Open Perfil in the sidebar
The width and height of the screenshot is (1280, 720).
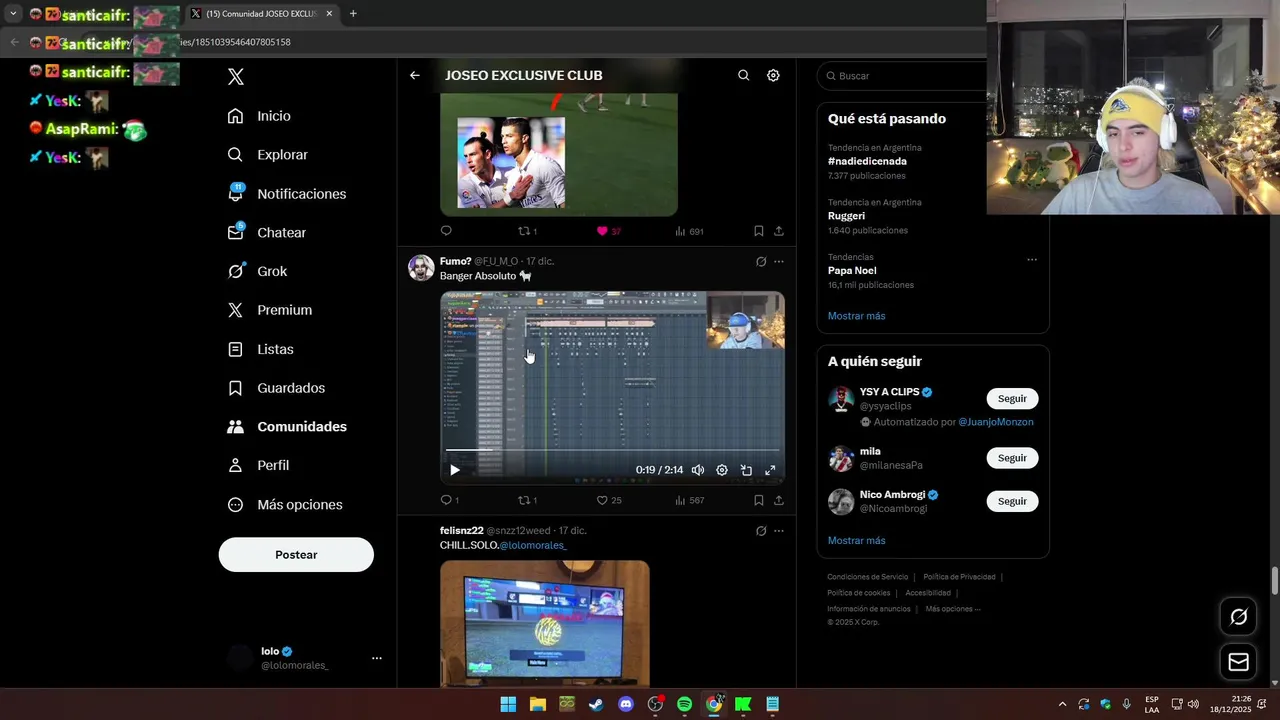[258, 466]
